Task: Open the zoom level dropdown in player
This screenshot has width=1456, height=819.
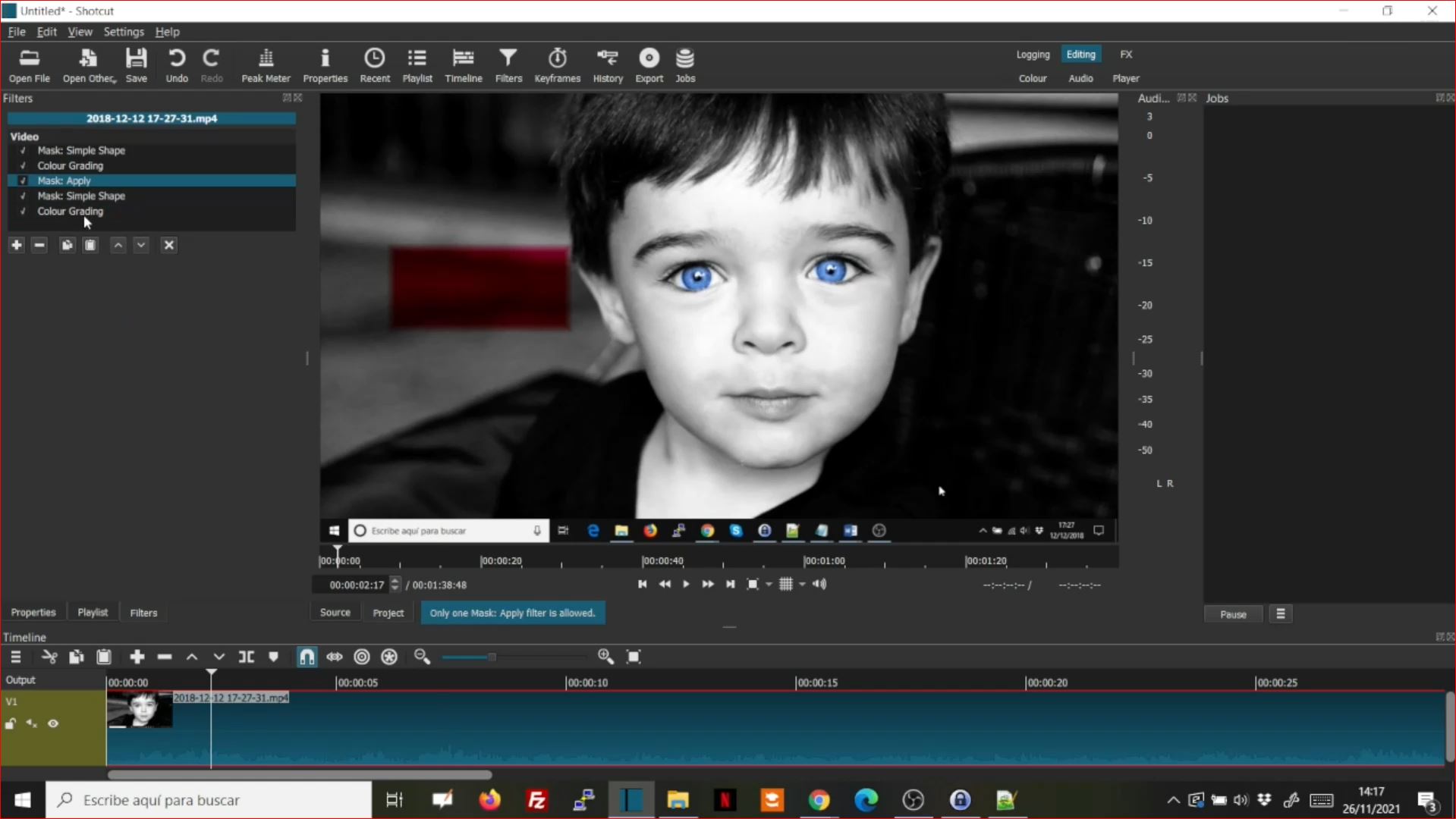Action: [769, 585]
